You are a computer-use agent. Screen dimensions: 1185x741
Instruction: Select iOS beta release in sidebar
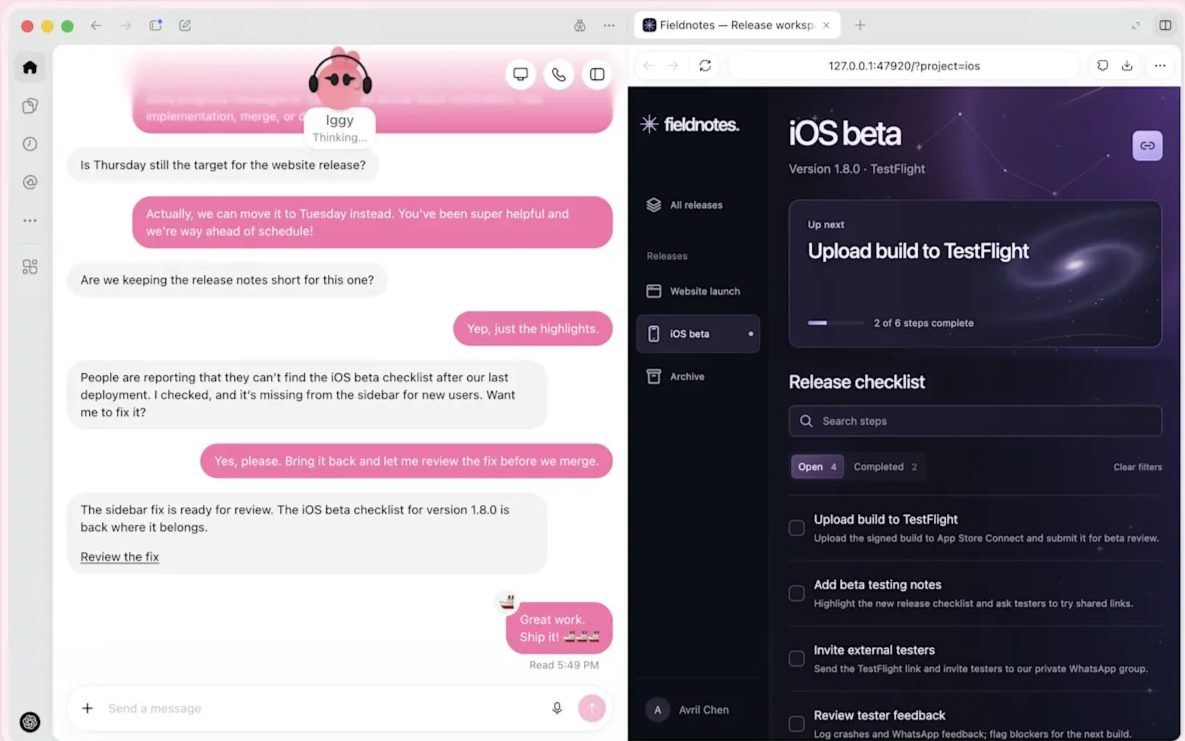click(698, 333)
